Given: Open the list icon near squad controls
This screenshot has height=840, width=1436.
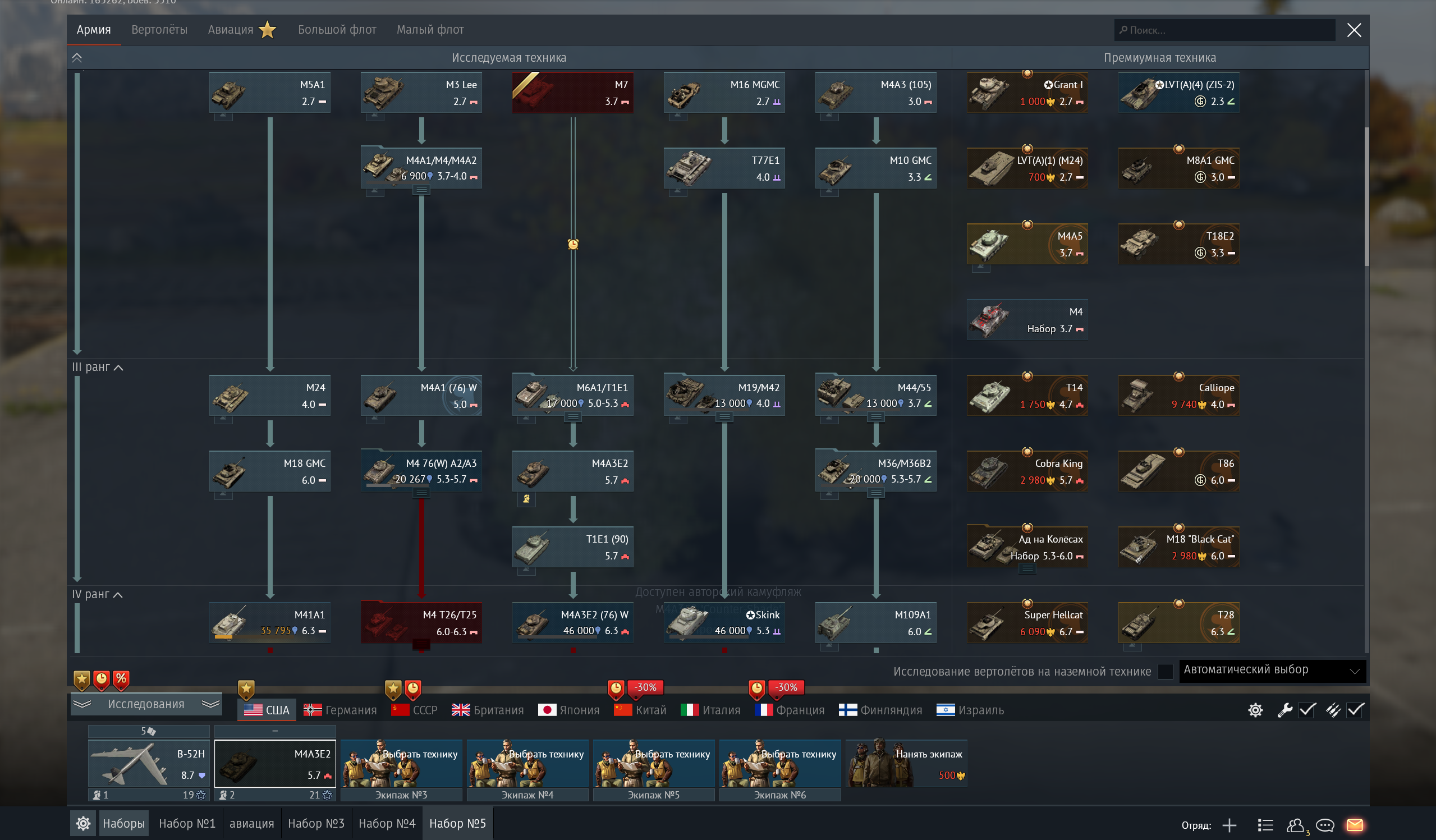Looking at the screenshot, I should pyautogui.click(x=1265, y=825).
